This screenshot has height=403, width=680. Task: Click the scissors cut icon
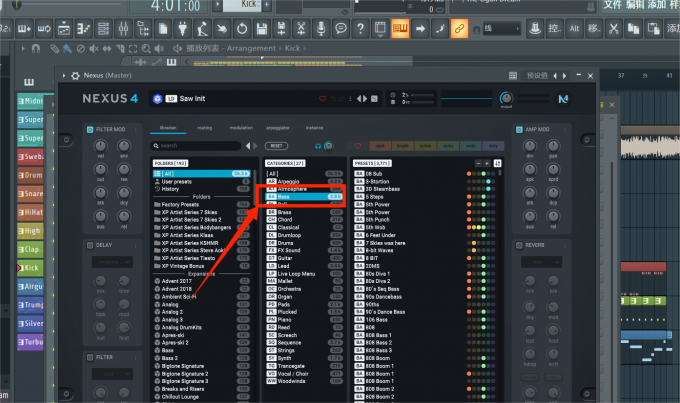pyautogui.click(x=613, y=29)
